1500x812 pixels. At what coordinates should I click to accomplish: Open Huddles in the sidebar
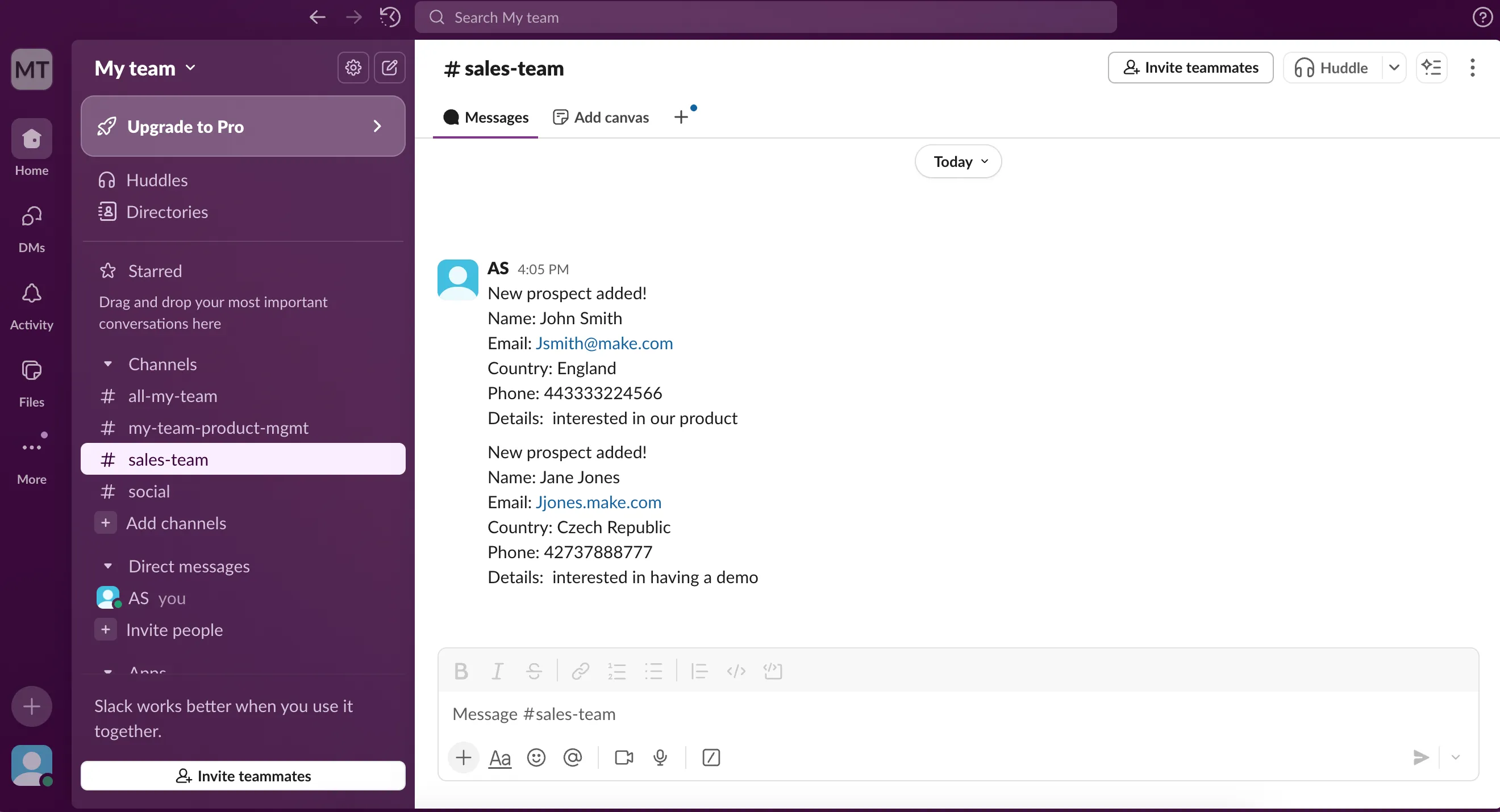[243, 180]
